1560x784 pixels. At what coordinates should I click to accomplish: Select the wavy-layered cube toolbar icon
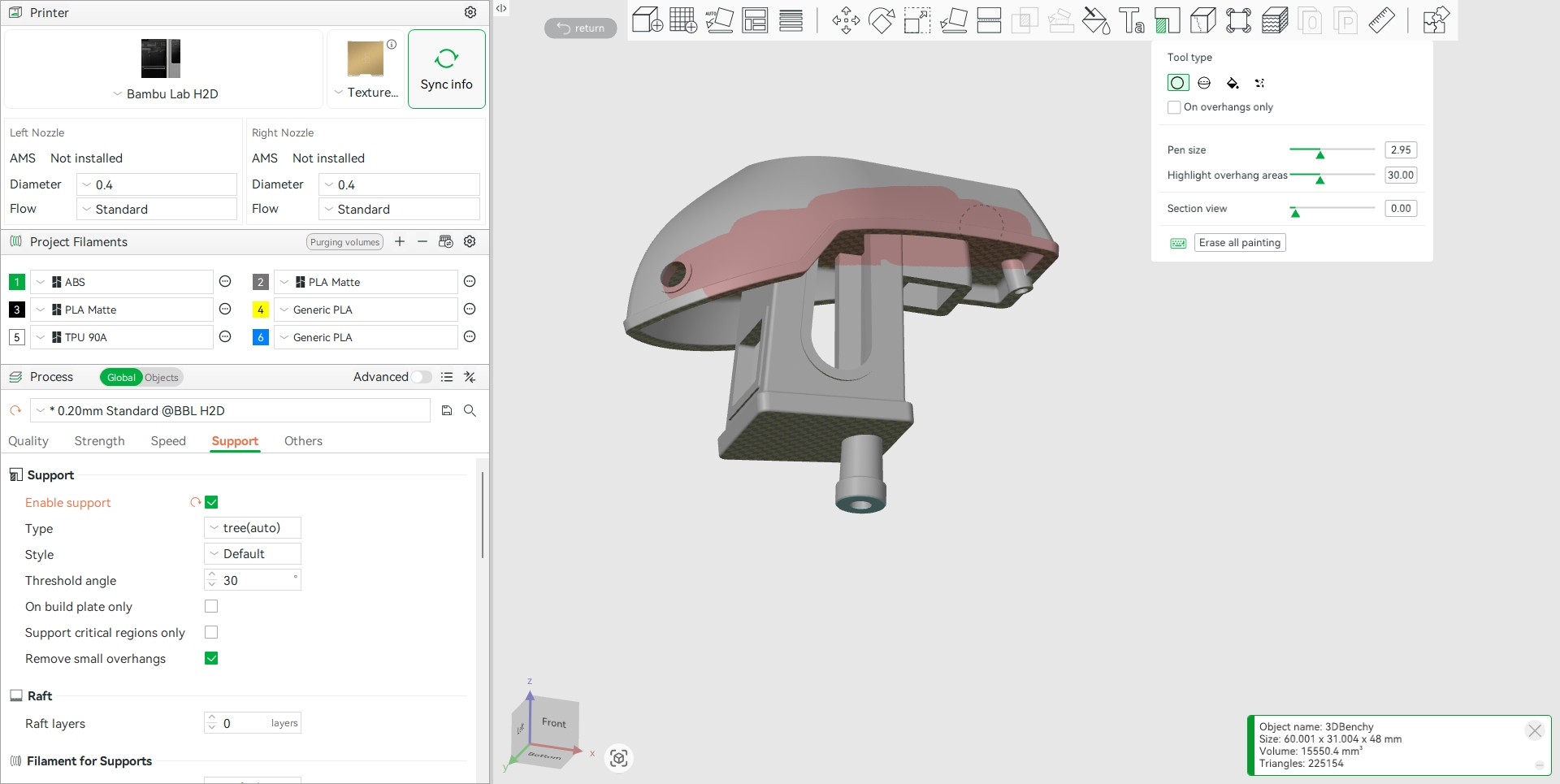pyautogui.click(x=1275, y=19)
